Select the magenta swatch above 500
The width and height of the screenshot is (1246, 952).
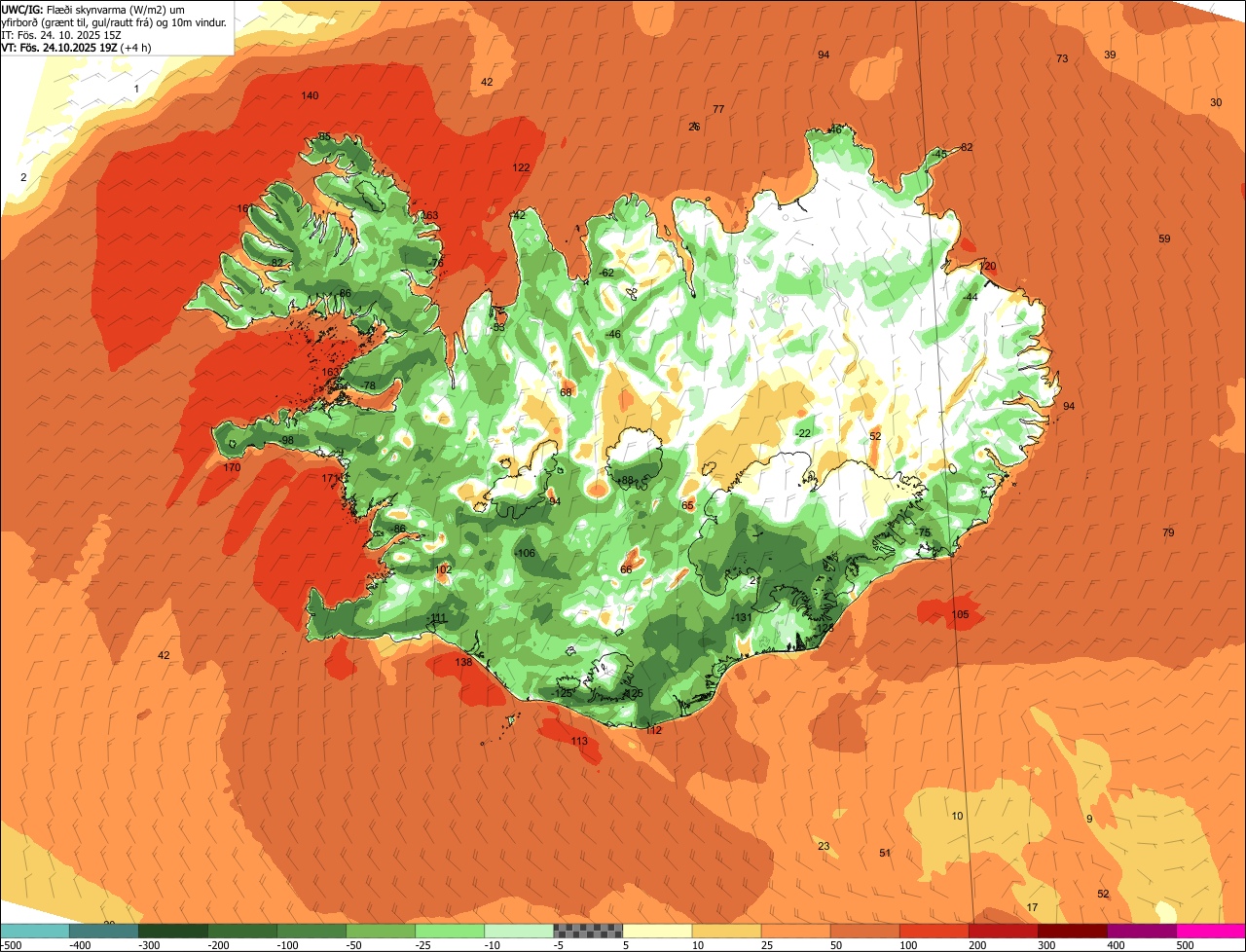click(x=1211, y=931)
